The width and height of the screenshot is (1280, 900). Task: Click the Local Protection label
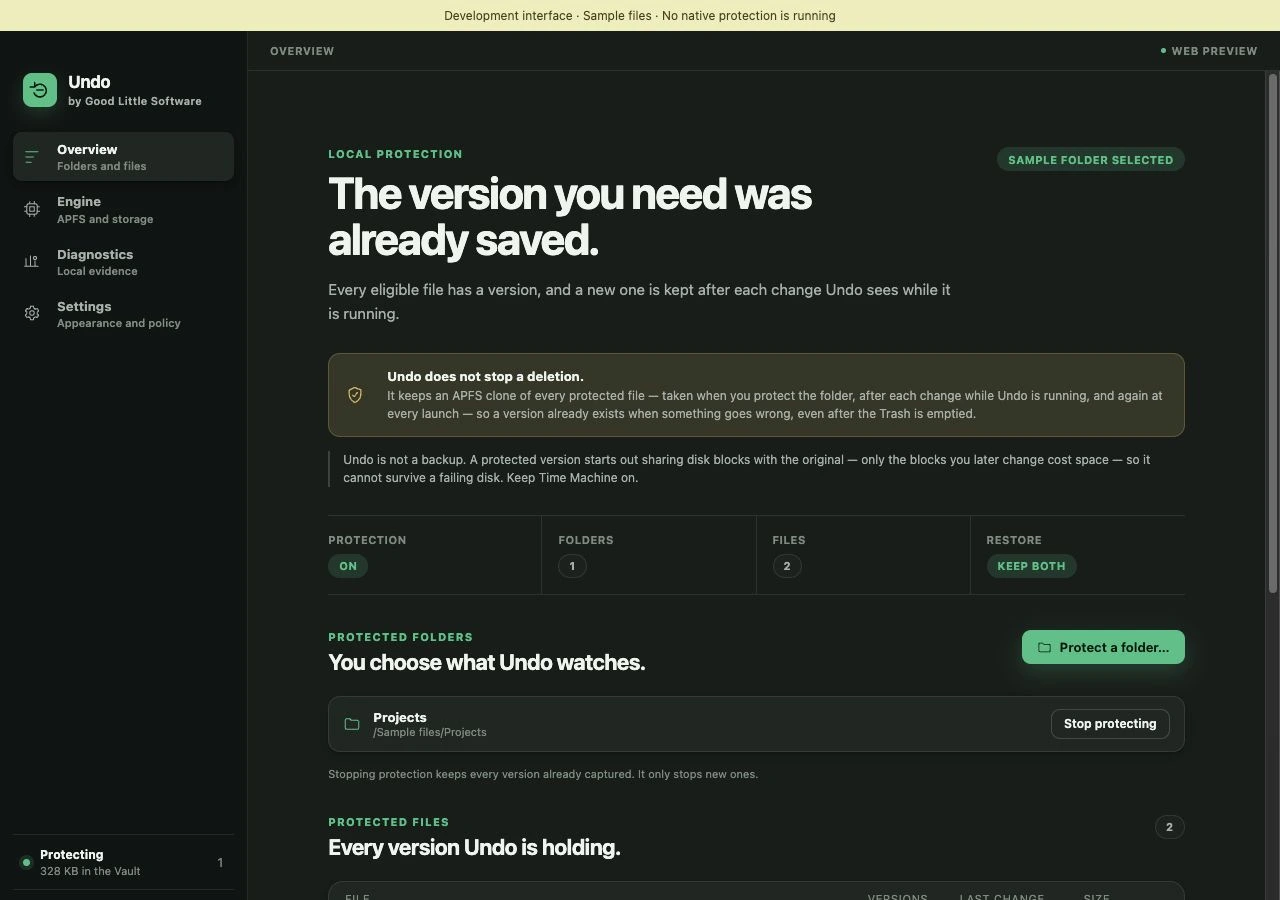pyautogui.click(x=395, y=154)
